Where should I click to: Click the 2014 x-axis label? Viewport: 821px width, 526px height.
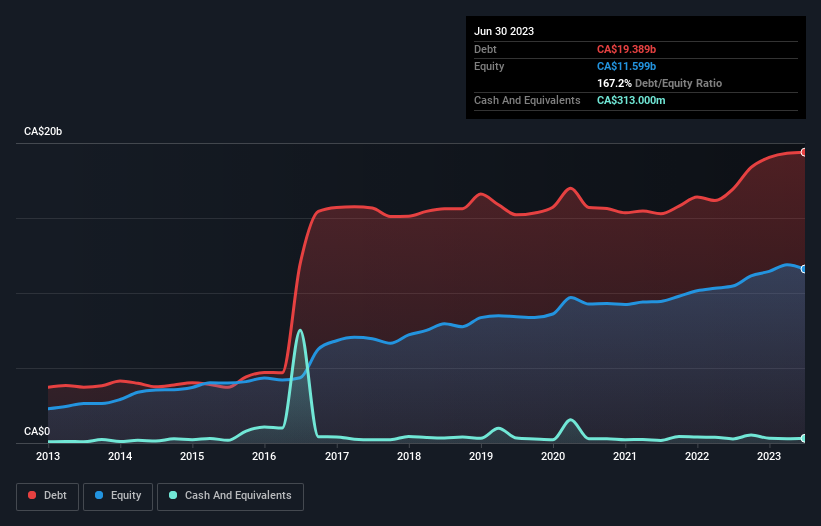(x=120, y=456)
